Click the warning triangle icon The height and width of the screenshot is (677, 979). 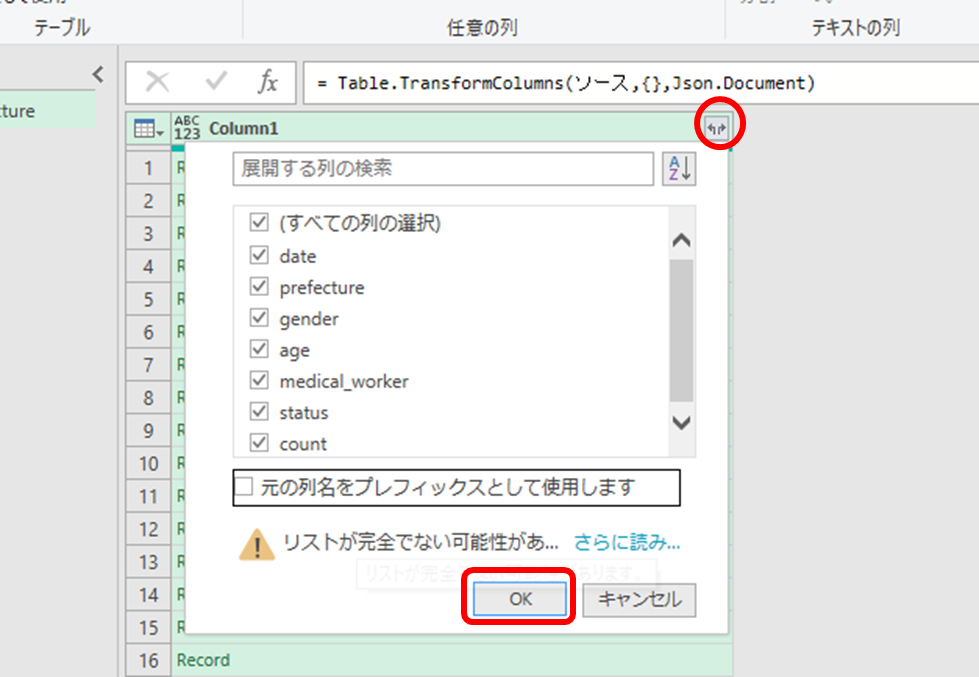257,544
